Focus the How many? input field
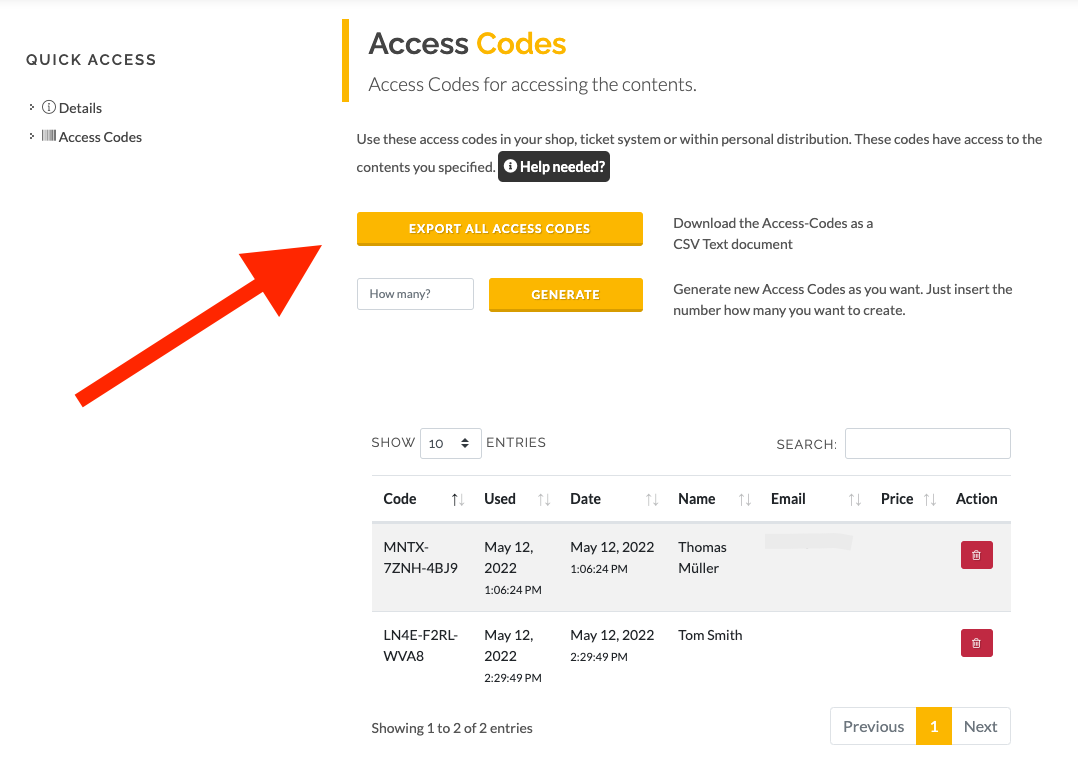 [415, 294]
